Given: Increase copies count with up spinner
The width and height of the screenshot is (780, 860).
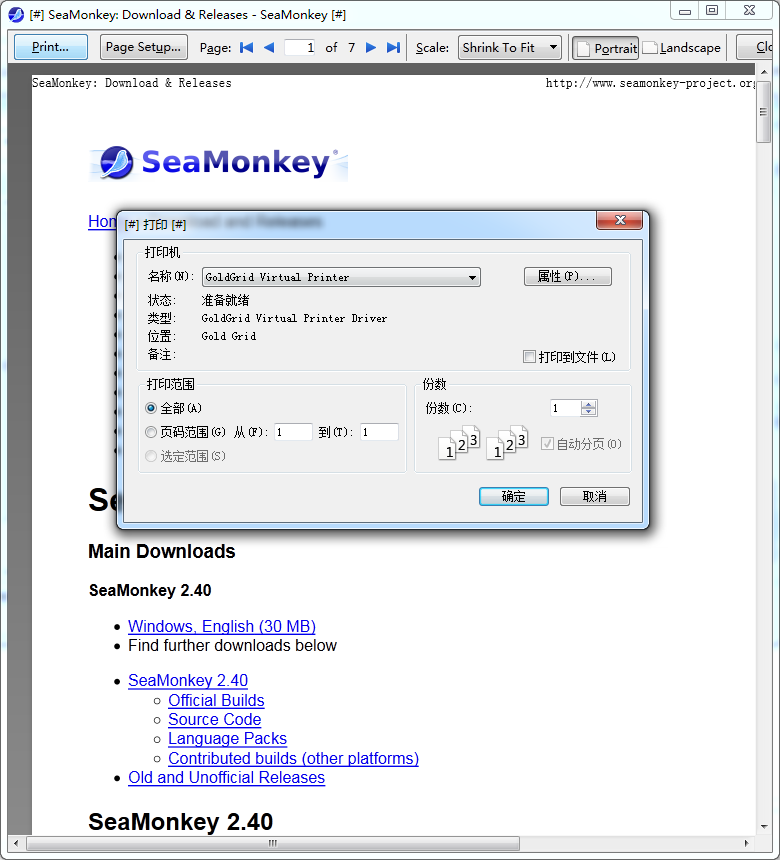Looking at the screenshot, I should 589,404.
